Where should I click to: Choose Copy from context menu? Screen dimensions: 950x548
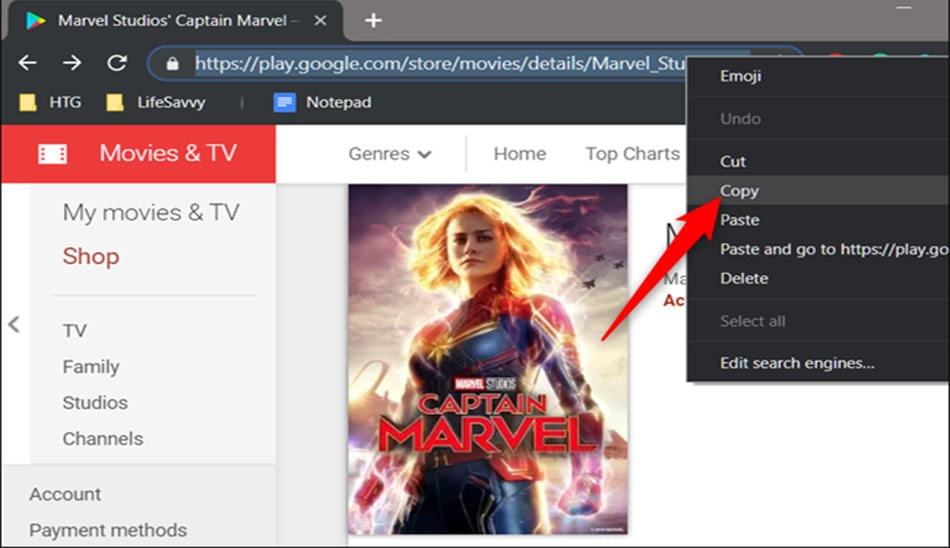[818, 190]
